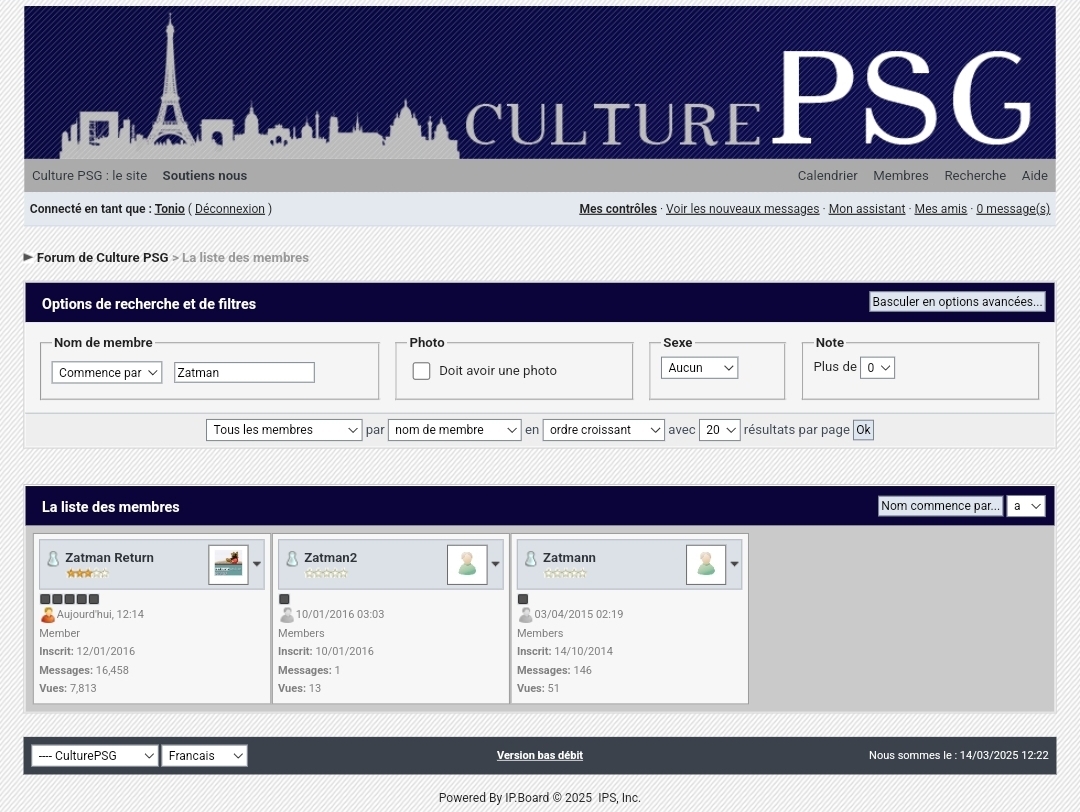Click Zatman Return's online status icon
1080x812 pixels.
click(x=47, y=615)
